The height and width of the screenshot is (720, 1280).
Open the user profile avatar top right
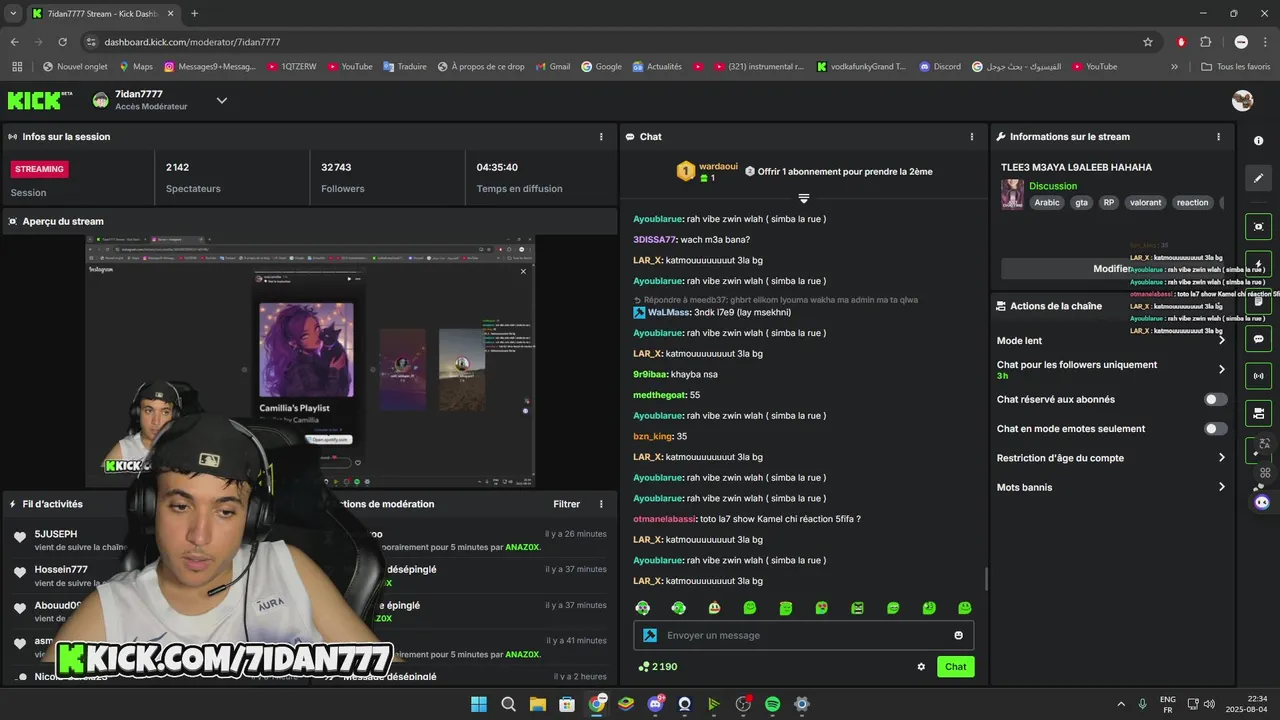point(1243,100)
